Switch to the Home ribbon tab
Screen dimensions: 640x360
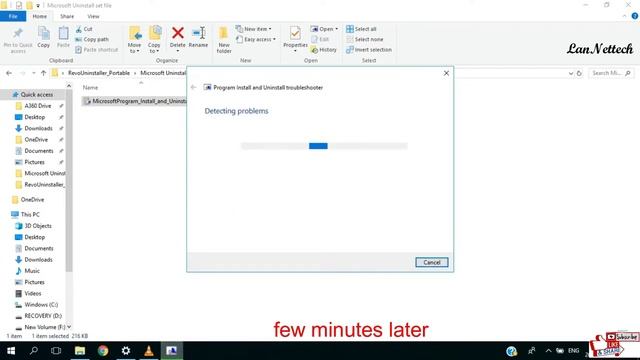[40, 16]
